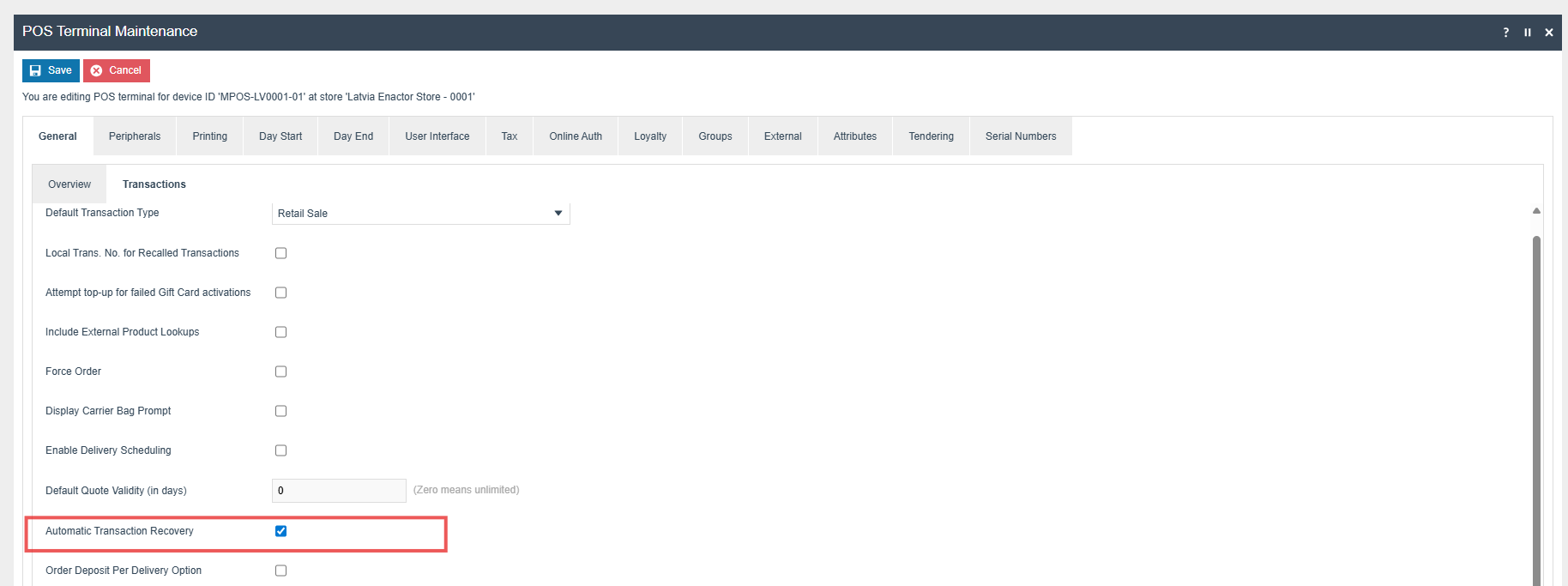Click the help question mark icon
1568x586 pixels.
(x=1505, y=33)
